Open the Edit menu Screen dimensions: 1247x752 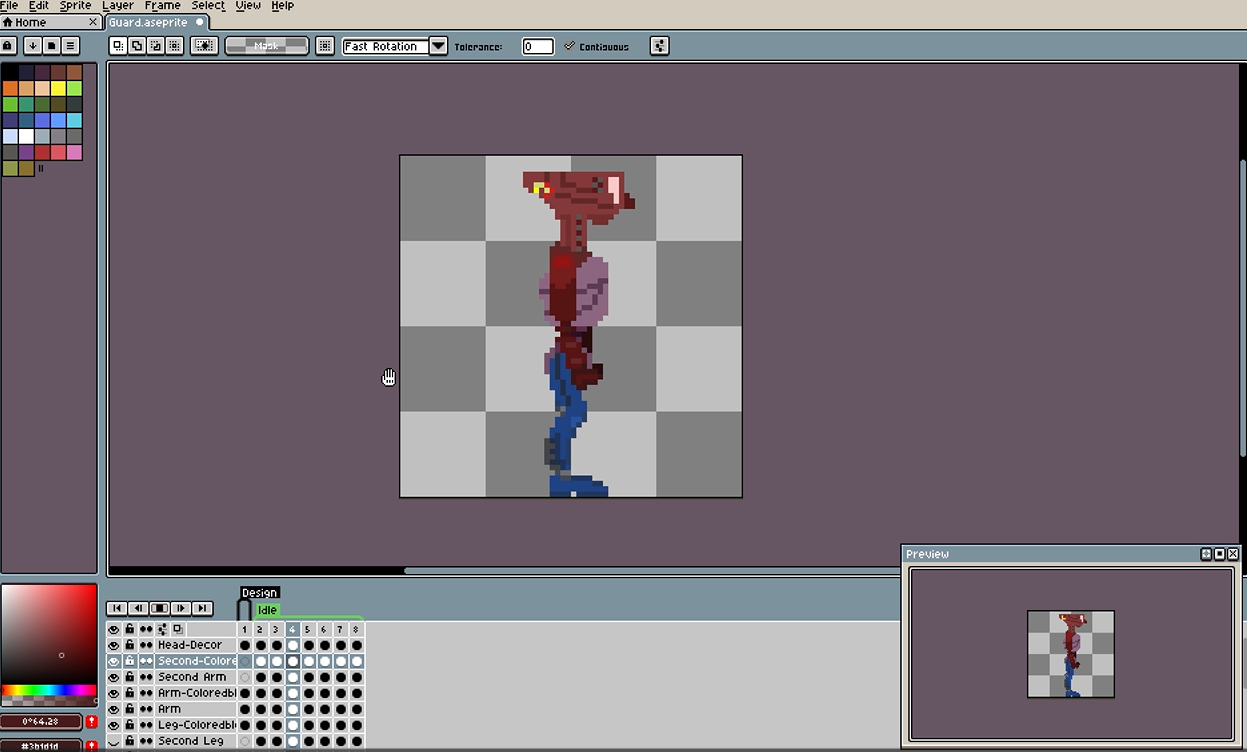38,5
